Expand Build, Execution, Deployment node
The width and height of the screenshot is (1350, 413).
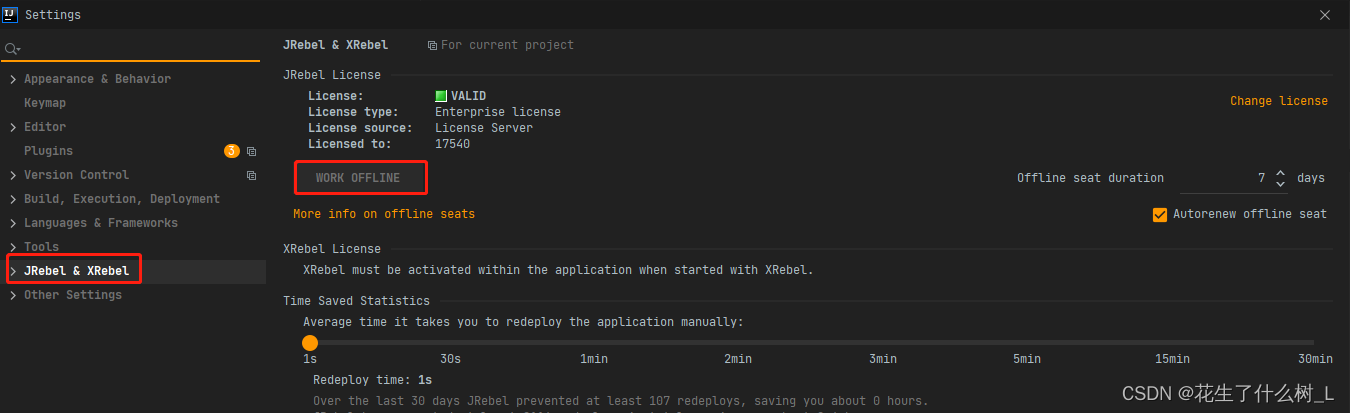point(13,199)
